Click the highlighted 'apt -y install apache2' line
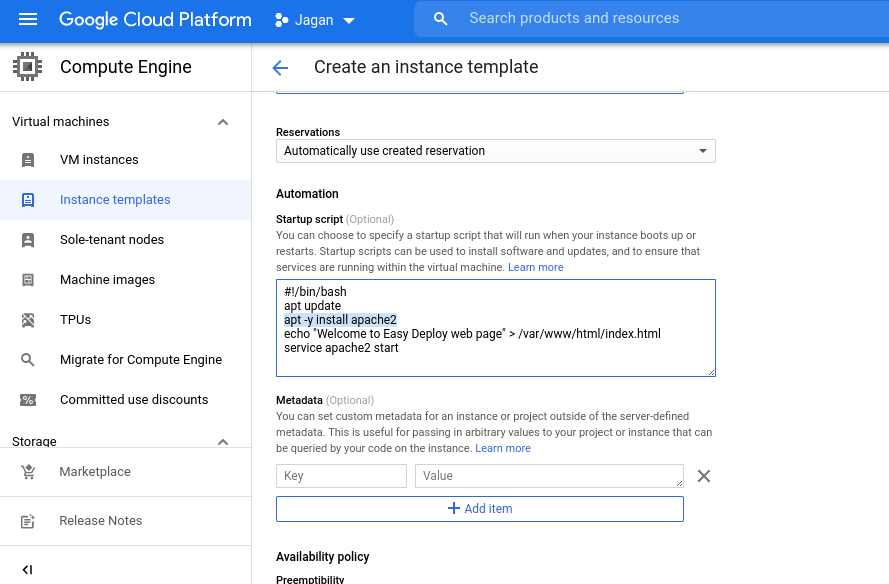The image size is (889, 584). 340,320
